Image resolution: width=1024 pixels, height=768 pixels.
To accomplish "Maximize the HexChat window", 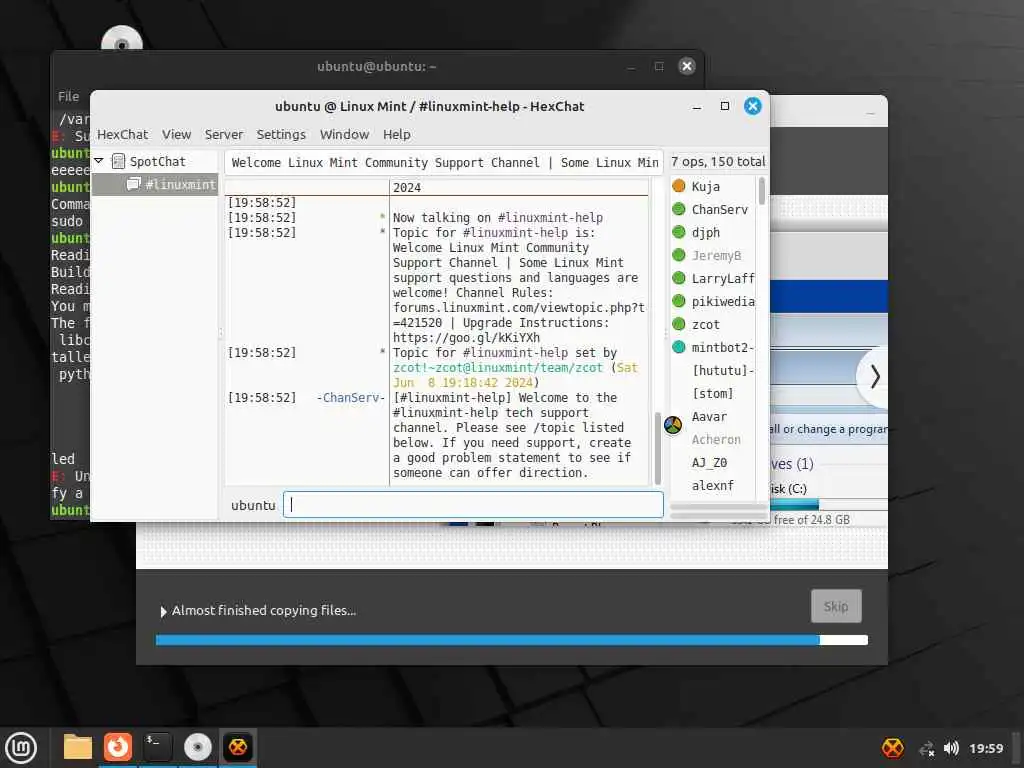I will 725,106.
